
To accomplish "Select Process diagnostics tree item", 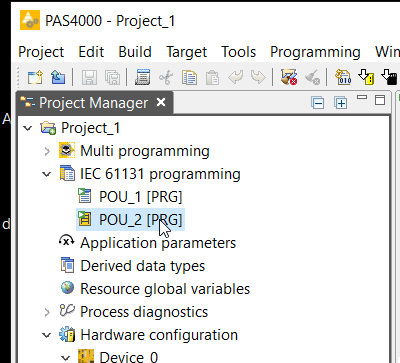I will click(x=144, y=312).
